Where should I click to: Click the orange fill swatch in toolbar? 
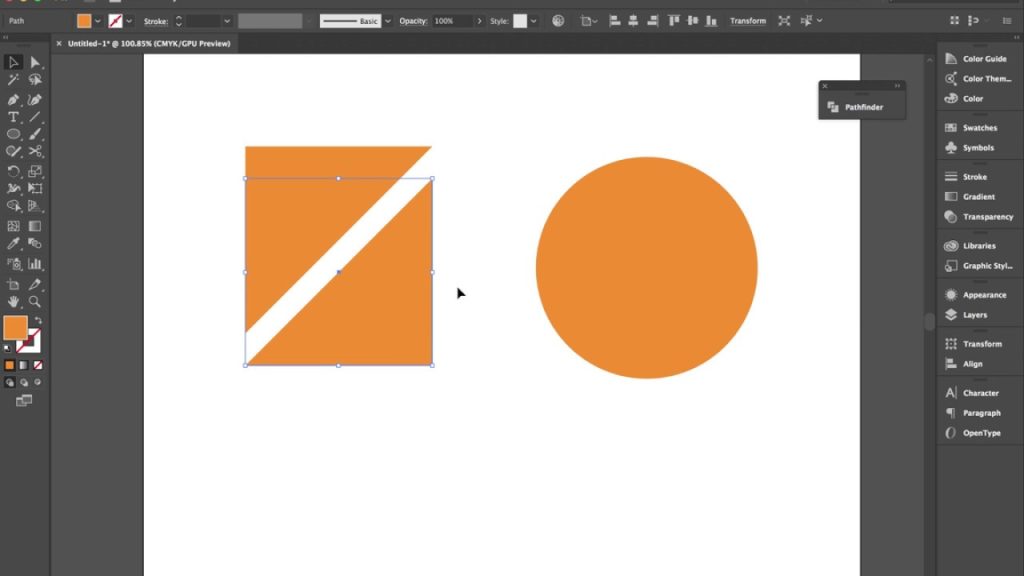pos(15,326)
